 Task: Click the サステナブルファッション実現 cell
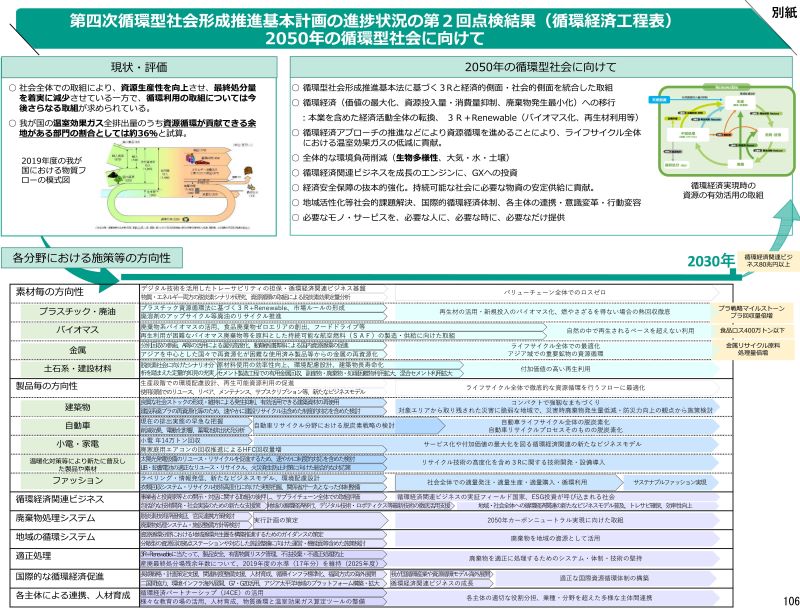[670, 482]
